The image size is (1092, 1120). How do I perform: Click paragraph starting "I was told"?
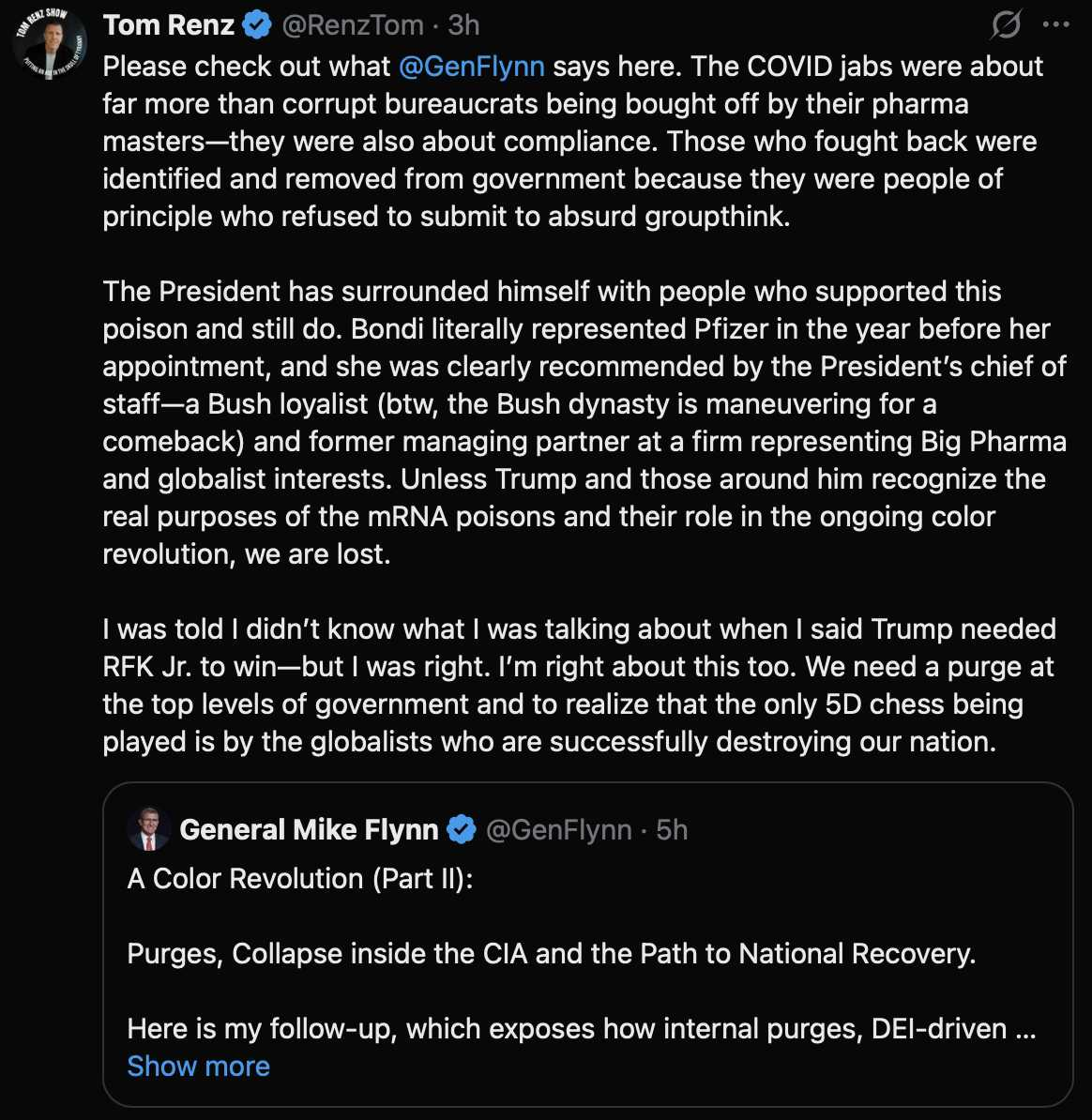coord(563,685)
